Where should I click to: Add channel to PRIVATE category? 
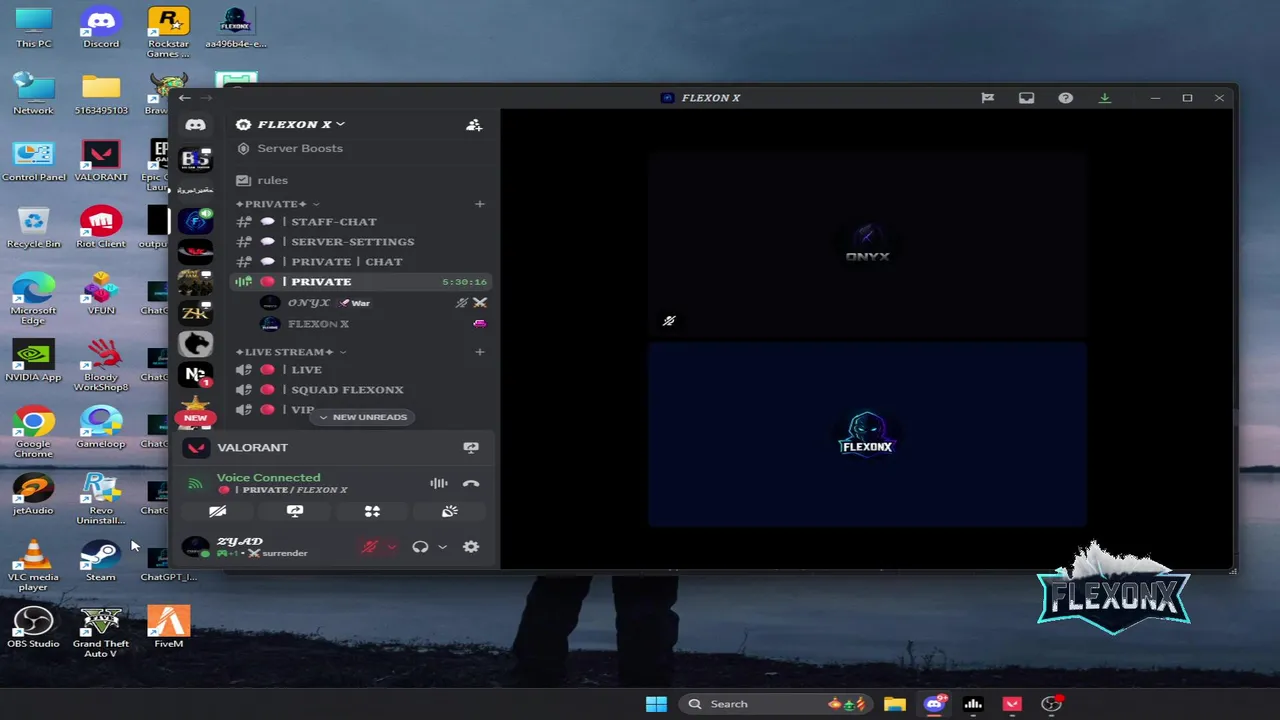pyautogui.click(x=479, y=204)
